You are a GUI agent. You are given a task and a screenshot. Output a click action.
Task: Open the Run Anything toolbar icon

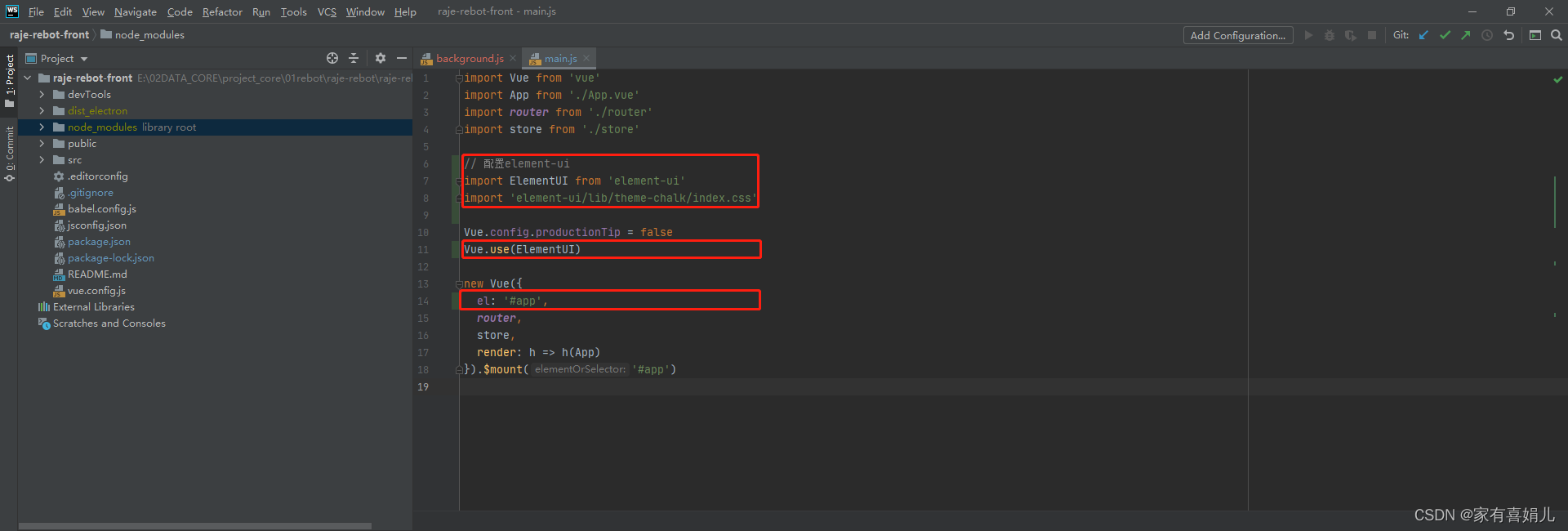(x=1535, y=35)
